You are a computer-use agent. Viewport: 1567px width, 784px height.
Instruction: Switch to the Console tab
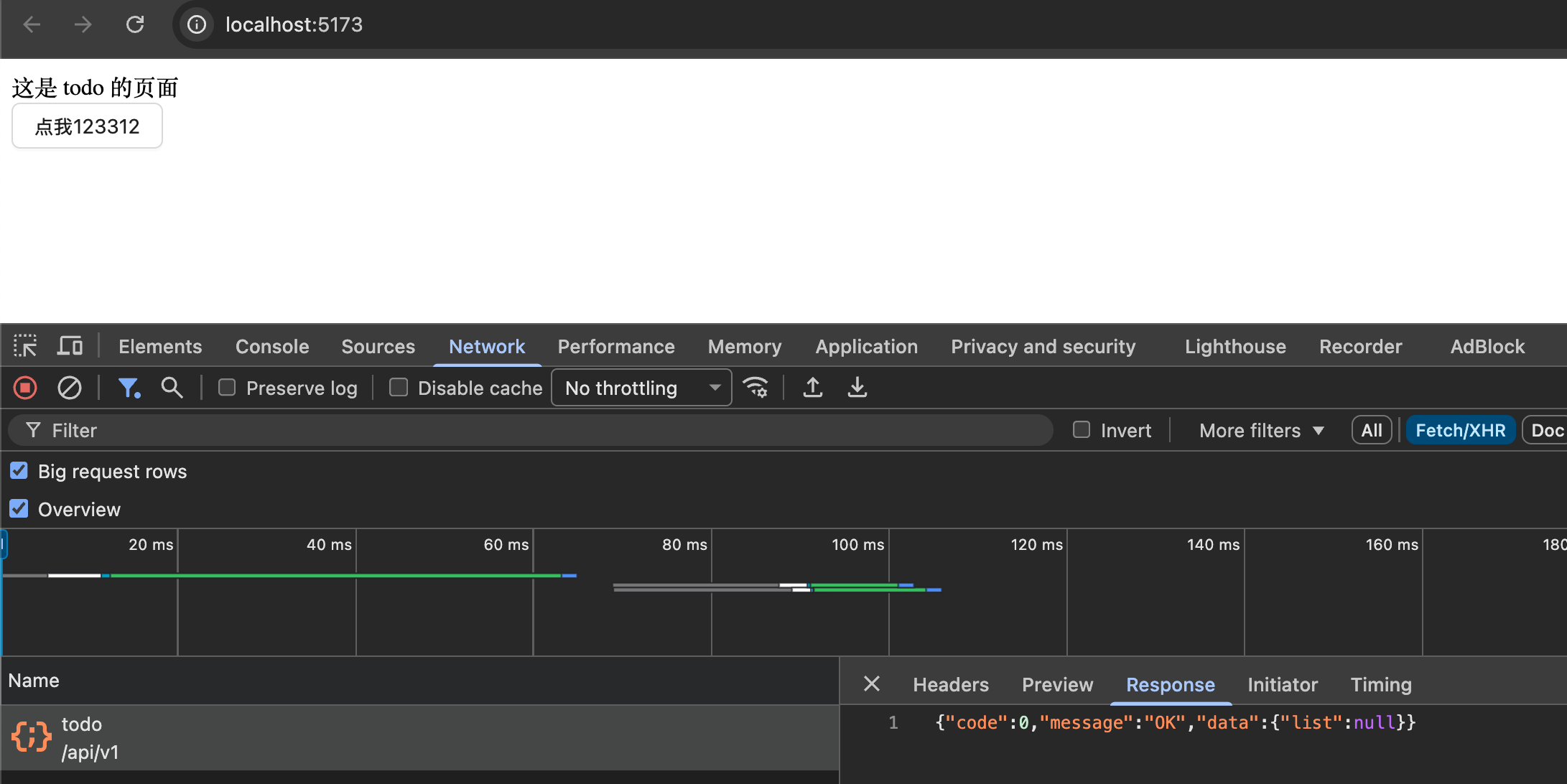pyautogui.click(x=272, y=346)
